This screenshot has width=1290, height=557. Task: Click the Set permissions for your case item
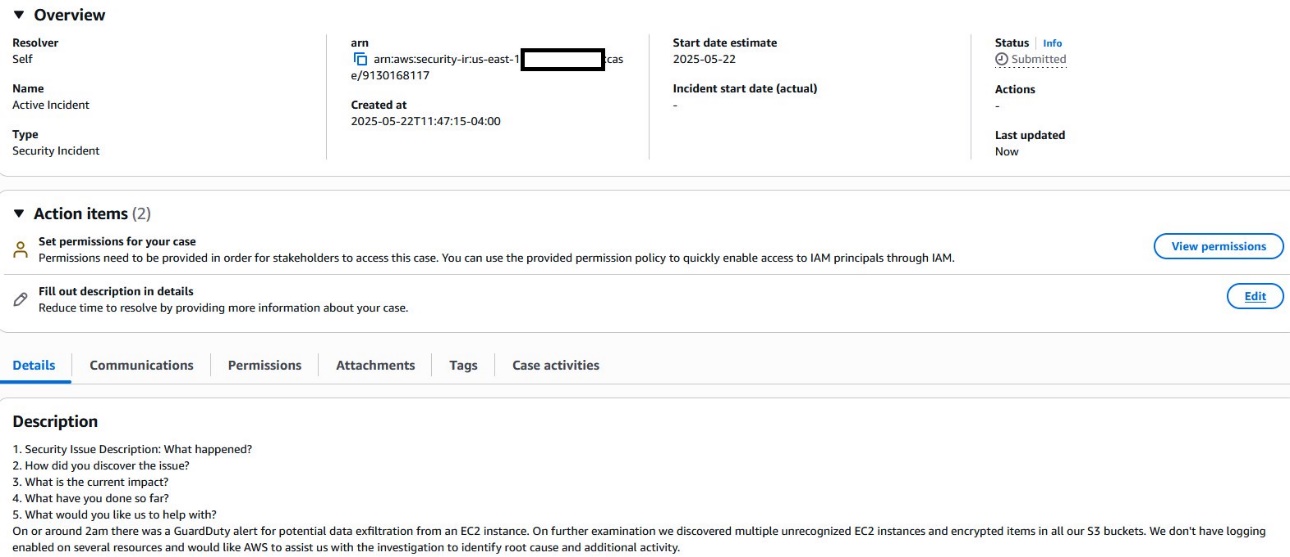point(117,241)
